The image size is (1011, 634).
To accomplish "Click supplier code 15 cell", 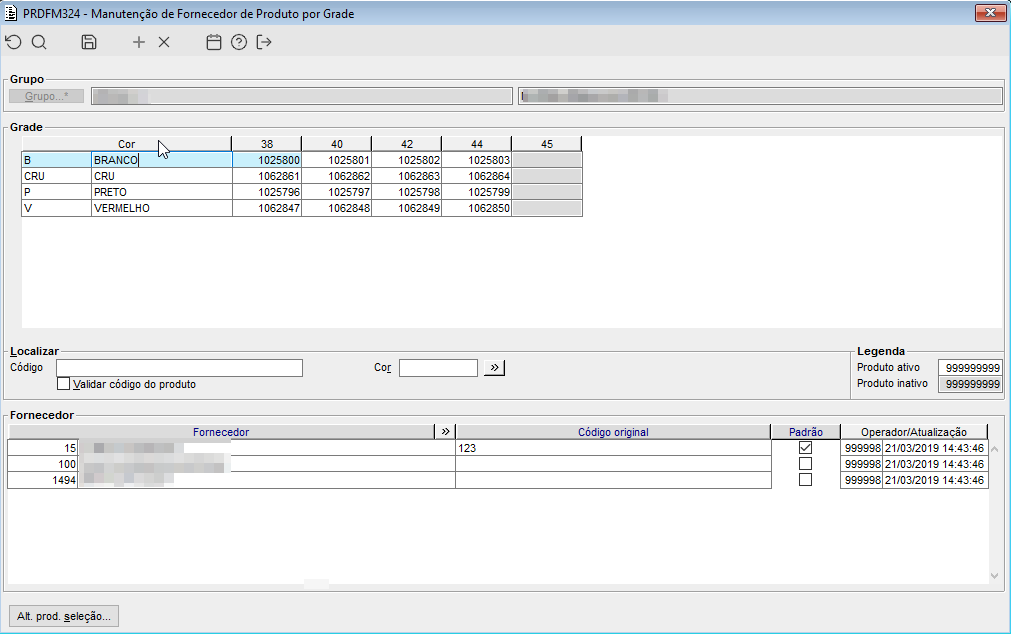I will [43, 448].
